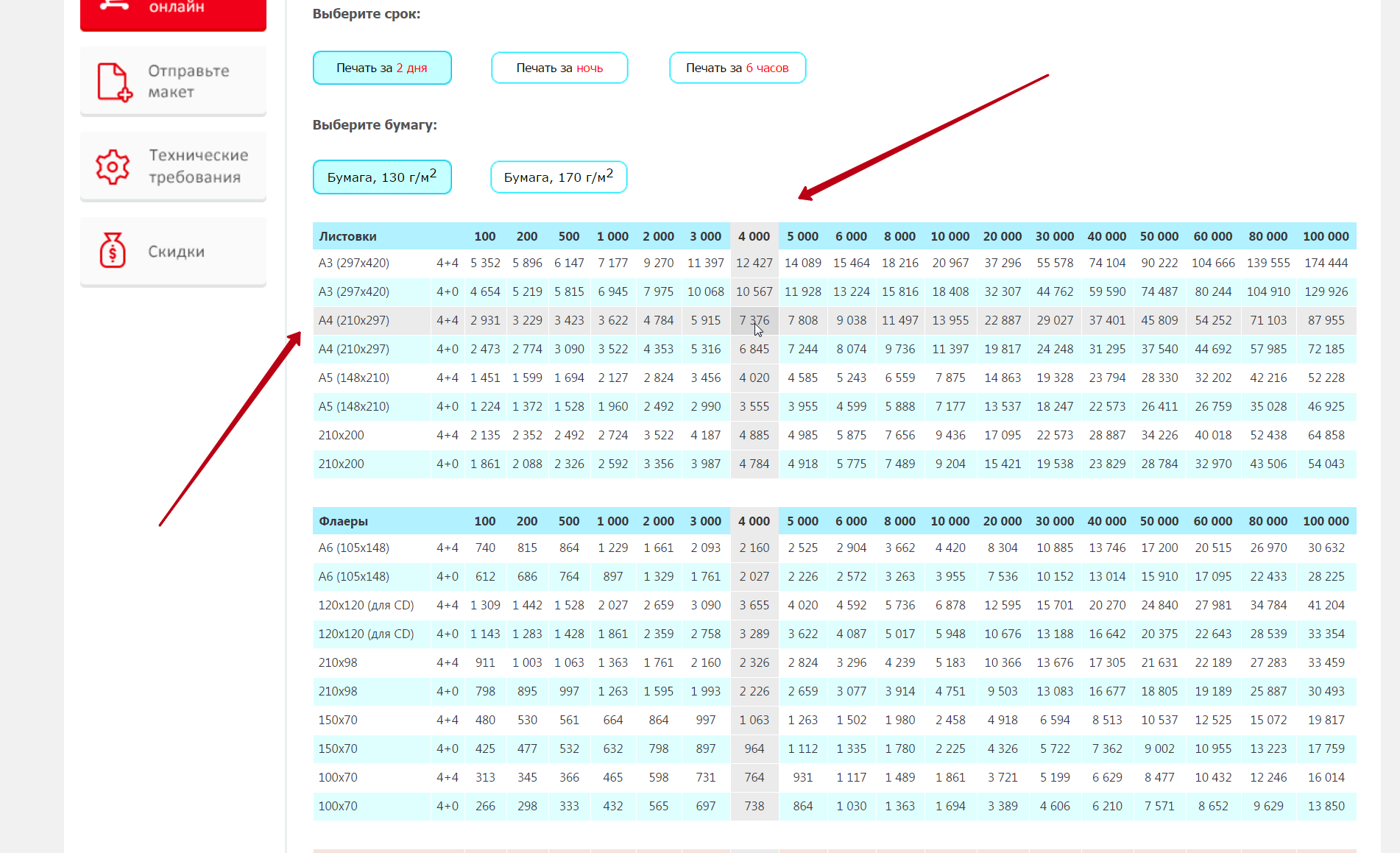Click price 174 444 in Листовки table

click(1326, 263)
